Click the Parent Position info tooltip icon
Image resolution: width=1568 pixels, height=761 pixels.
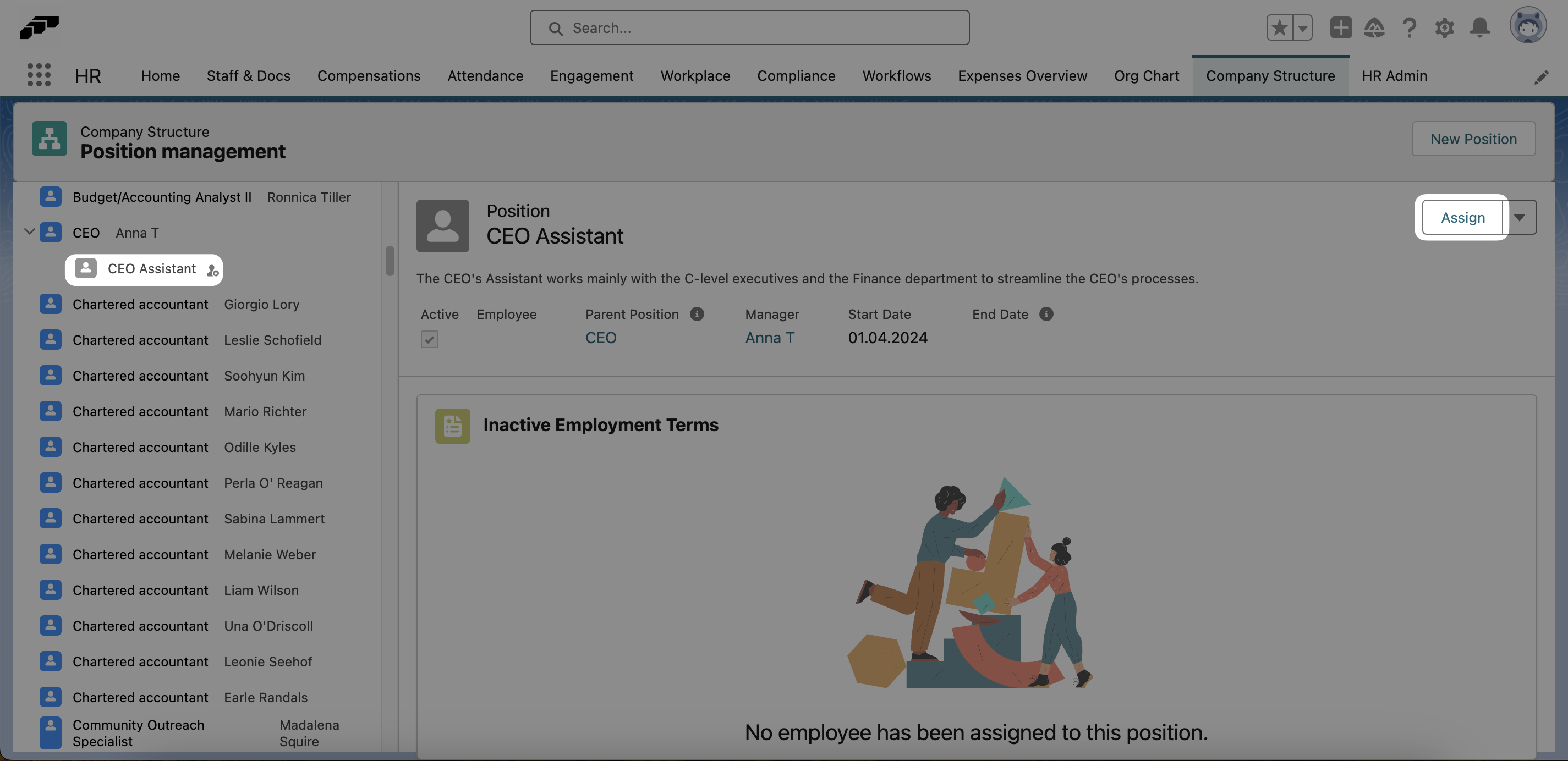click(x=697, y=314)
